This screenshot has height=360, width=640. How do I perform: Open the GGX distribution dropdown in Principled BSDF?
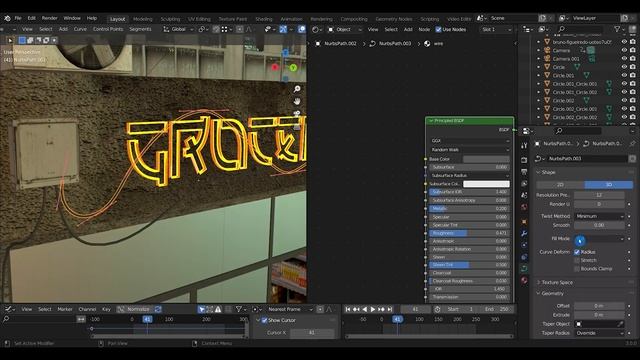470,141
